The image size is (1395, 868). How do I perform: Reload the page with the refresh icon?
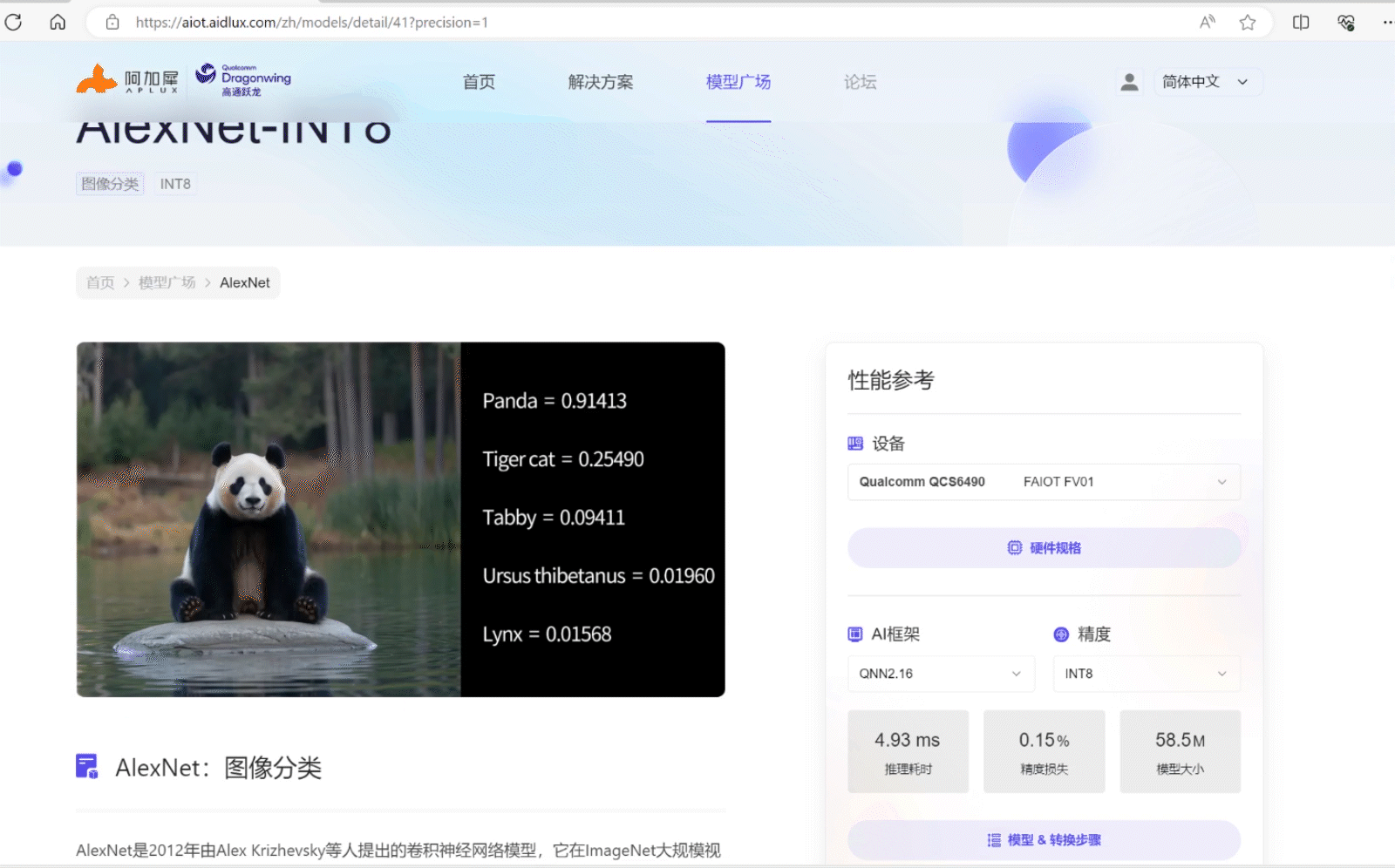pos(13,22)
